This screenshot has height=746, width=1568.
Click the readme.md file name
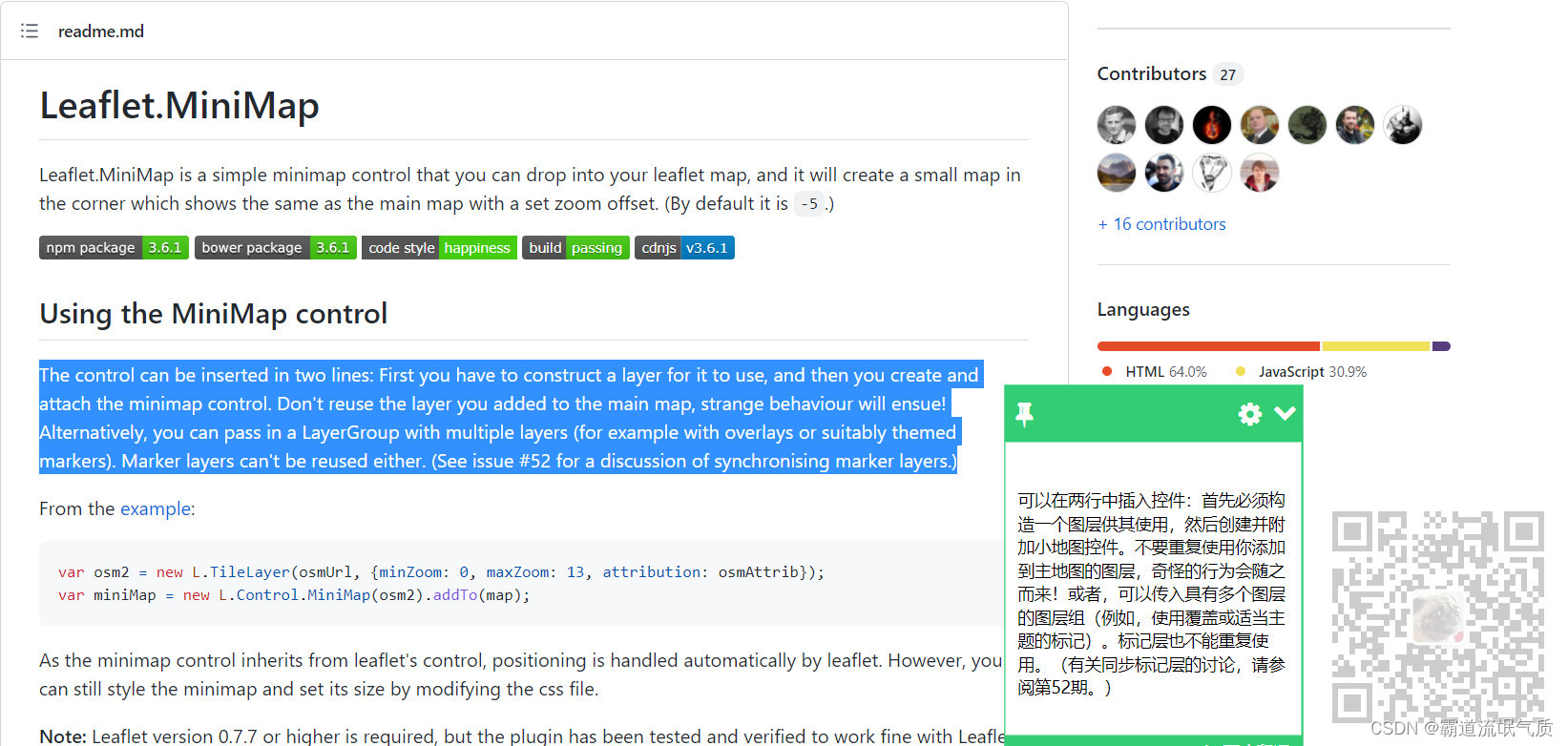point(101,31)
